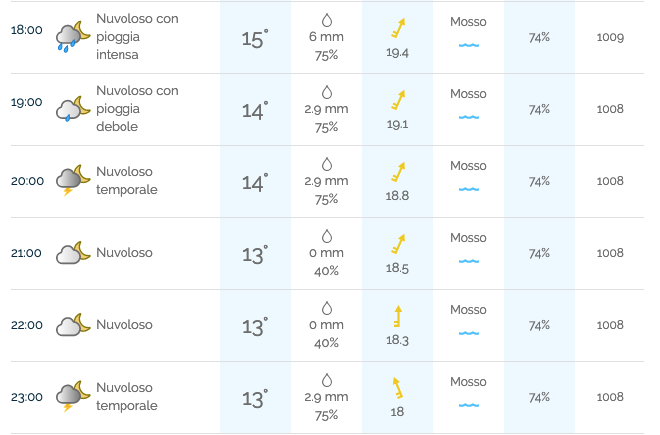Viewport: 660px width, 435px height.
Task: Click the upward wind arrow above 18.3
Action: pyautogui.click(x=398, y=316)
